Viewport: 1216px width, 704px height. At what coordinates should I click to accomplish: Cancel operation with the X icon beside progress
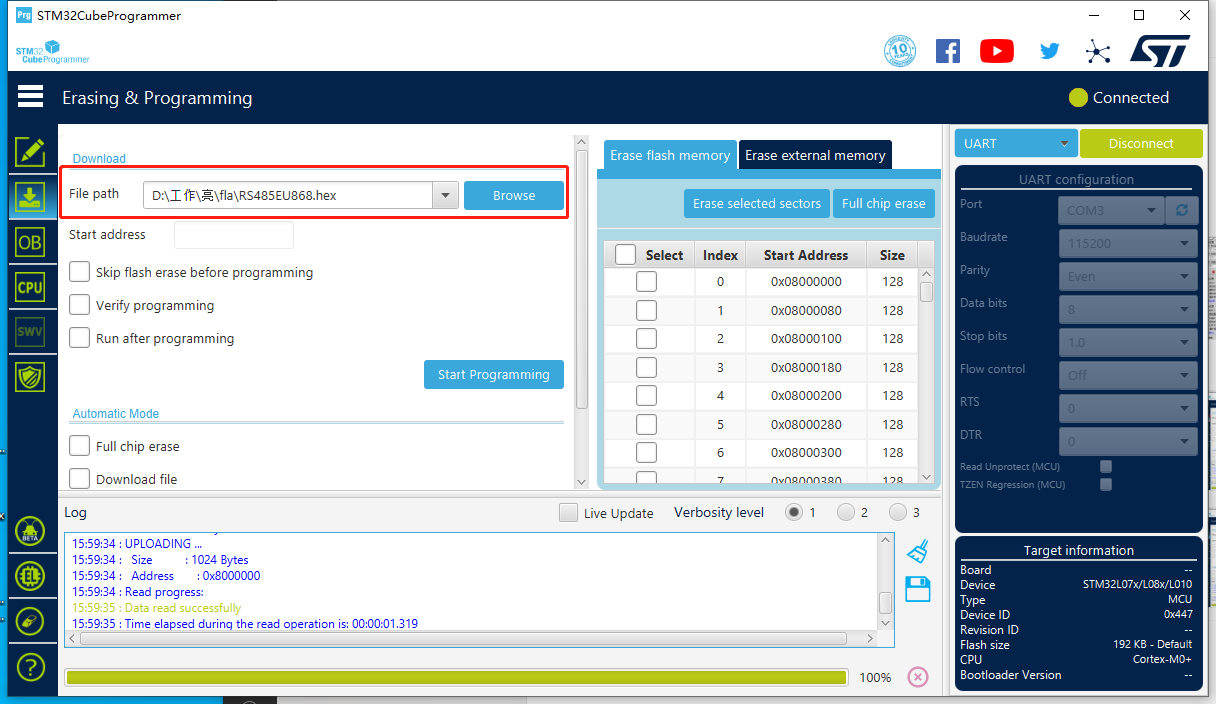click(x=918, y=677)
